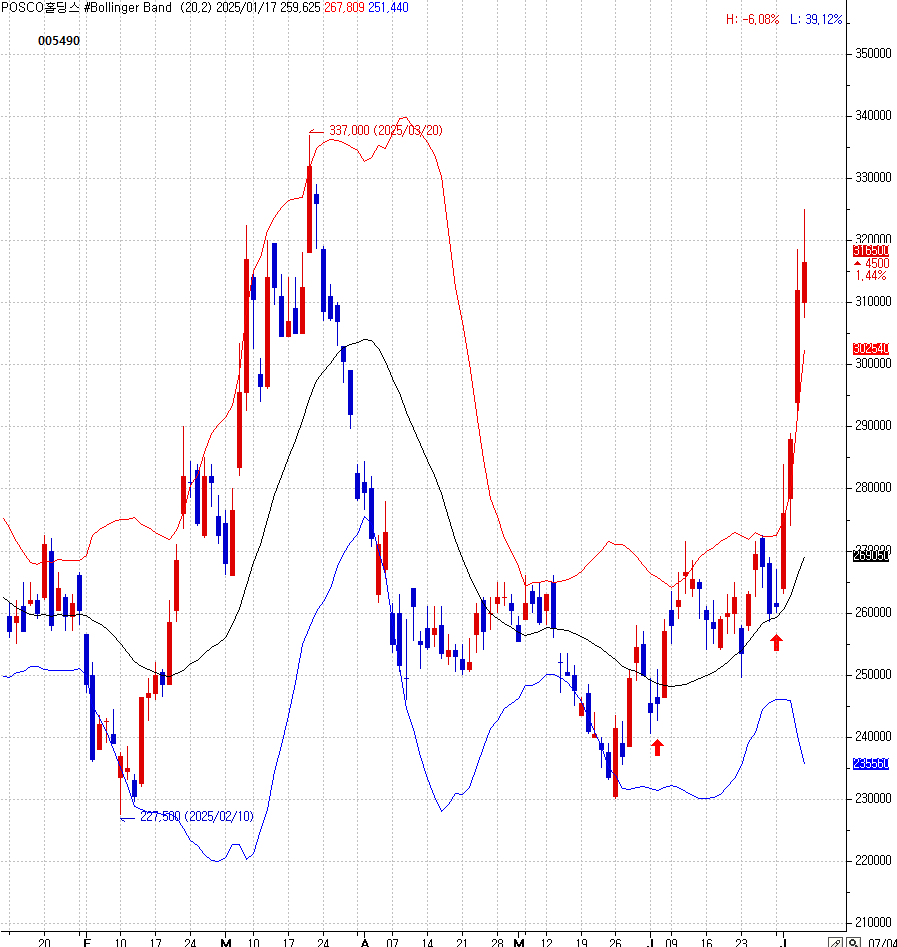The width and height of the screenshot is (897, 947).
Task: Click the 330000 price axis label
Action: pos(873,178)
